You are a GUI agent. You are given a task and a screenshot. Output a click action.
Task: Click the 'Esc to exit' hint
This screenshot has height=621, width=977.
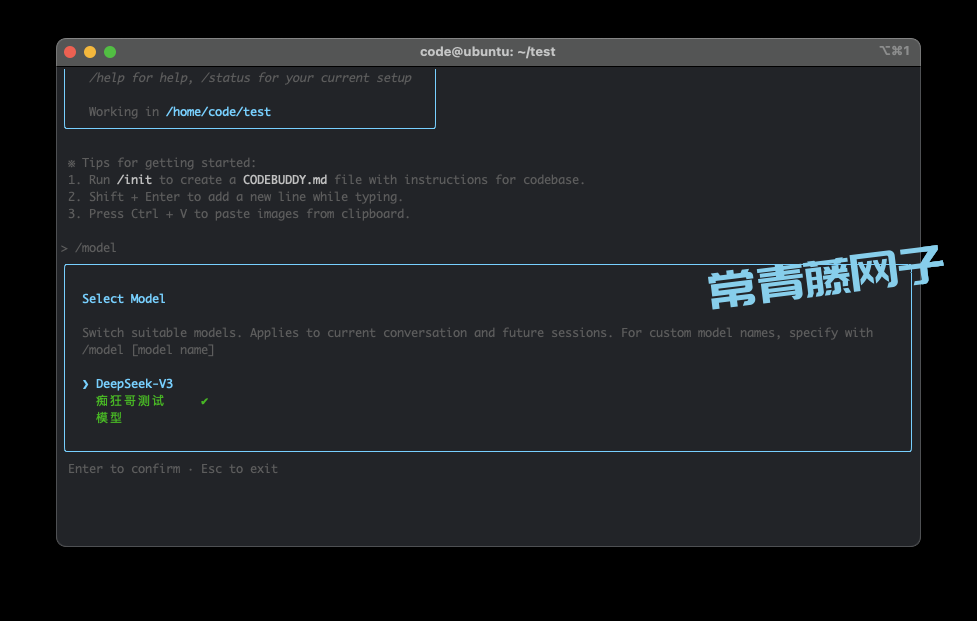tap(239, 469)
